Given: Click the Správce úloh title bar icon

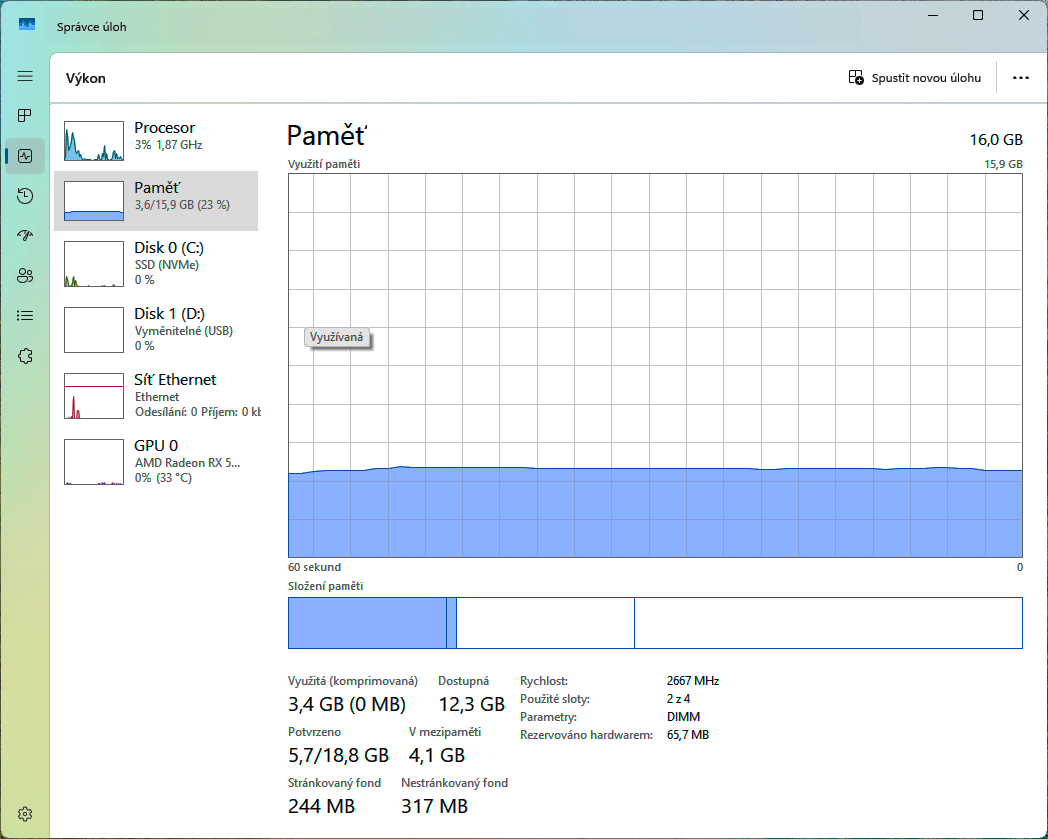Looking at the screenshot, I should coord(27,25).
